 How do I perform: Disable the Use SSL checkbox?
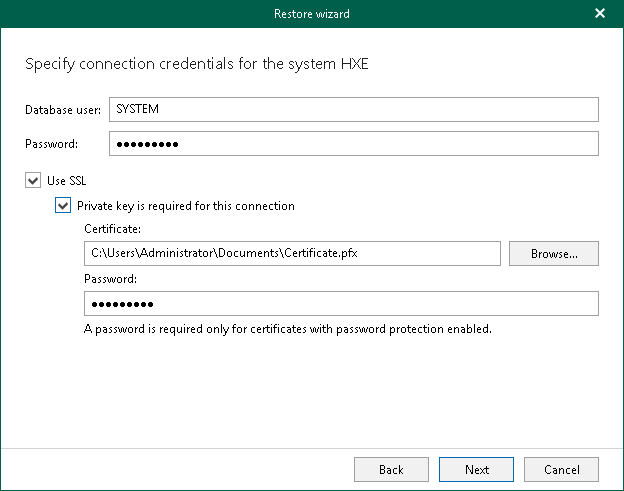(34, 181)
